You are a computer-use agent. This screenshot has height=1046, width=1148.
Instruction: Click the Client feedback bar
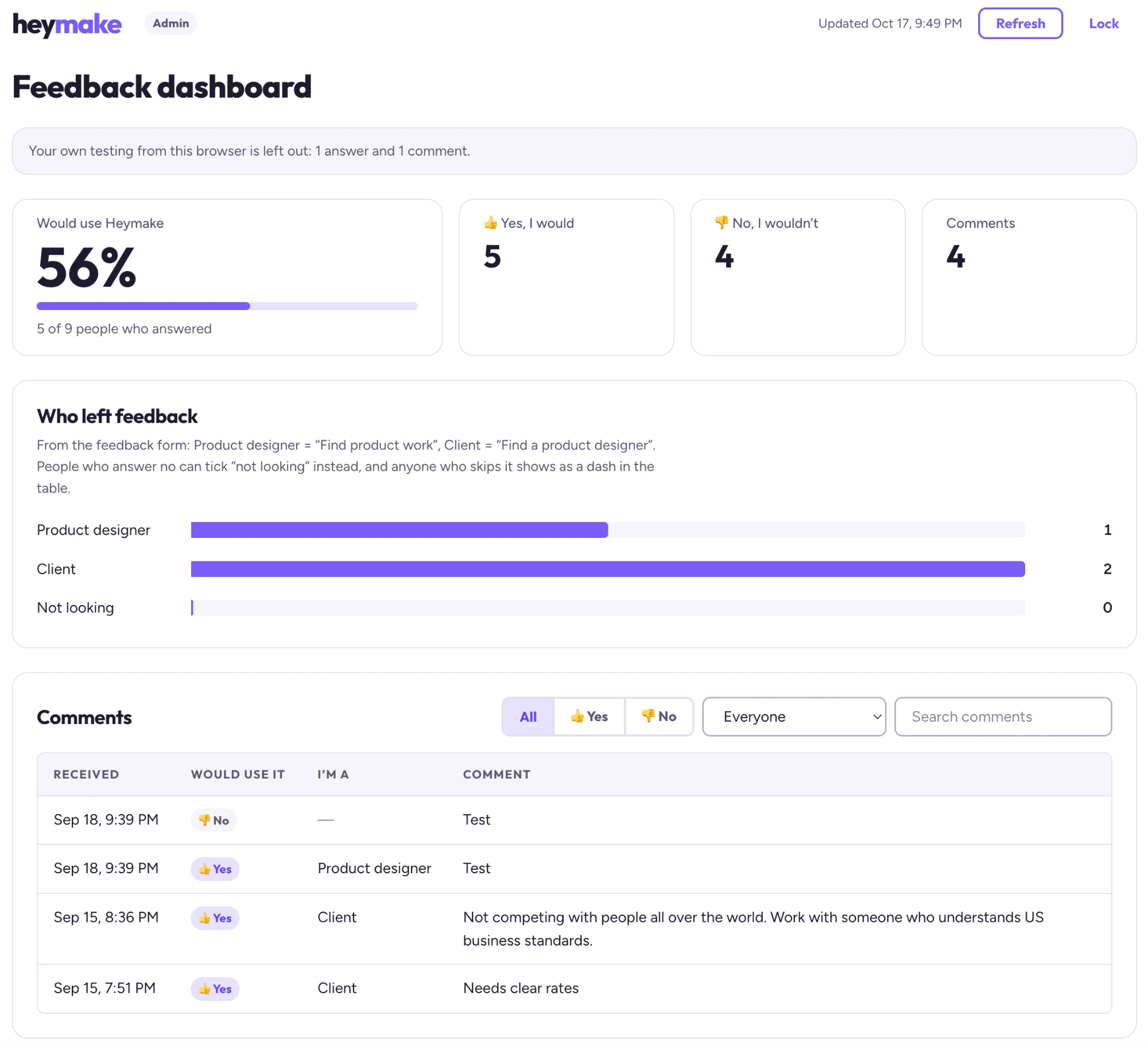click(607, 569)
